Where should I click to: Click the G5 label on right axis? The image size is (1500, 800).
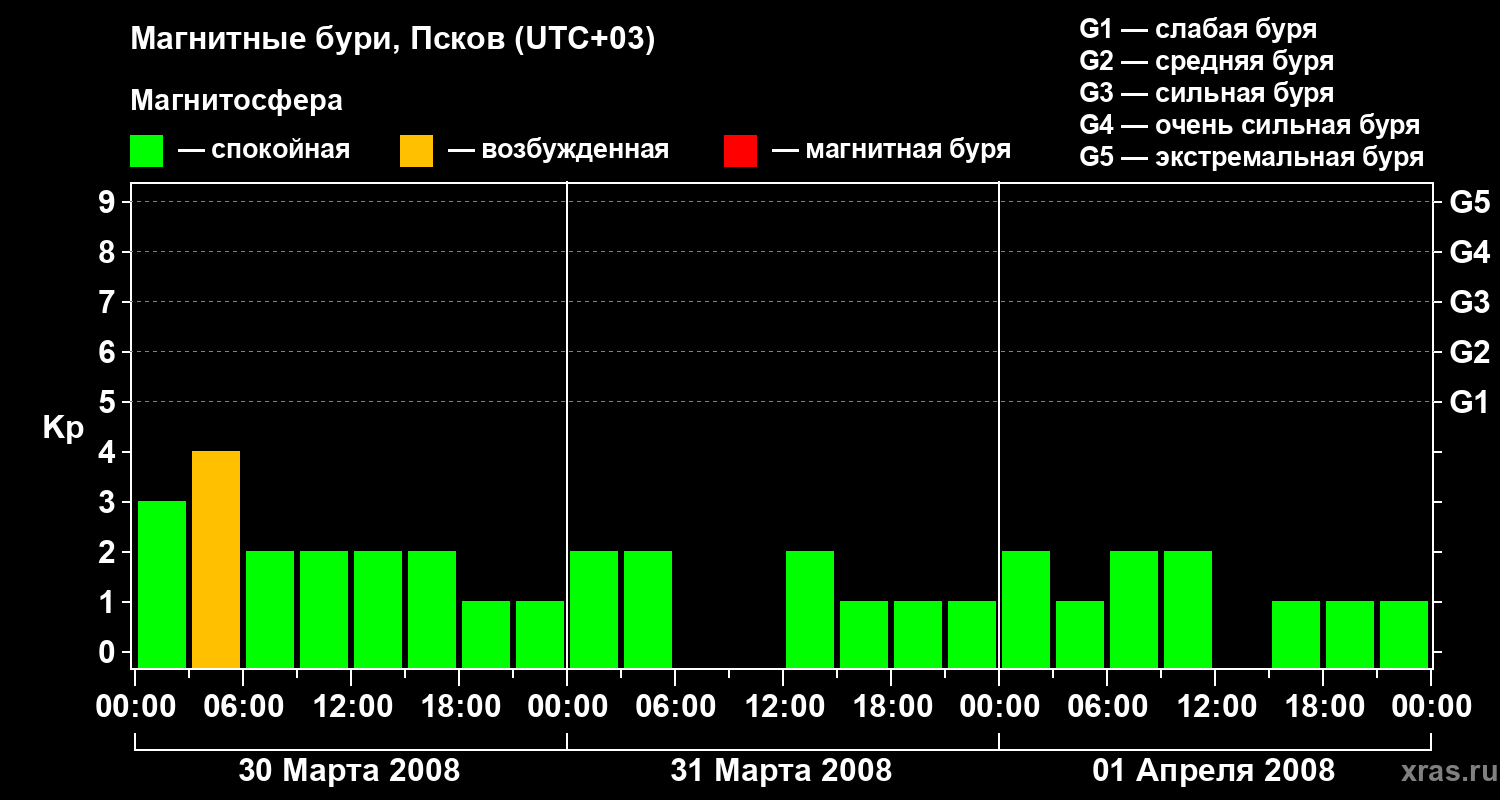click(1469, 202)
